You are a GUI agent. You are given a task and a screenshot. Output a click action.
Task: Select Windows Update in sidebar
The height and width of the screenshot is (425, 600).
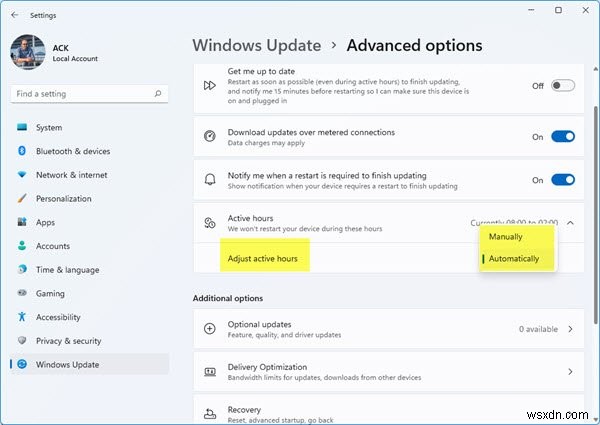point(89,365)
